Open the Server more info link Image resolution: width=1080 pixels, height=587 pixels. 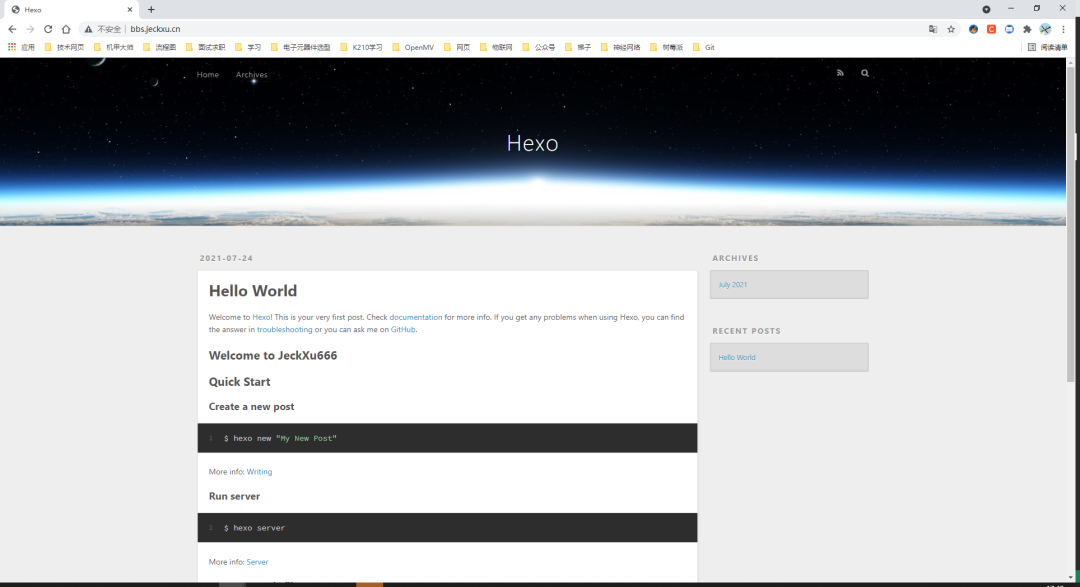[257, 562]
